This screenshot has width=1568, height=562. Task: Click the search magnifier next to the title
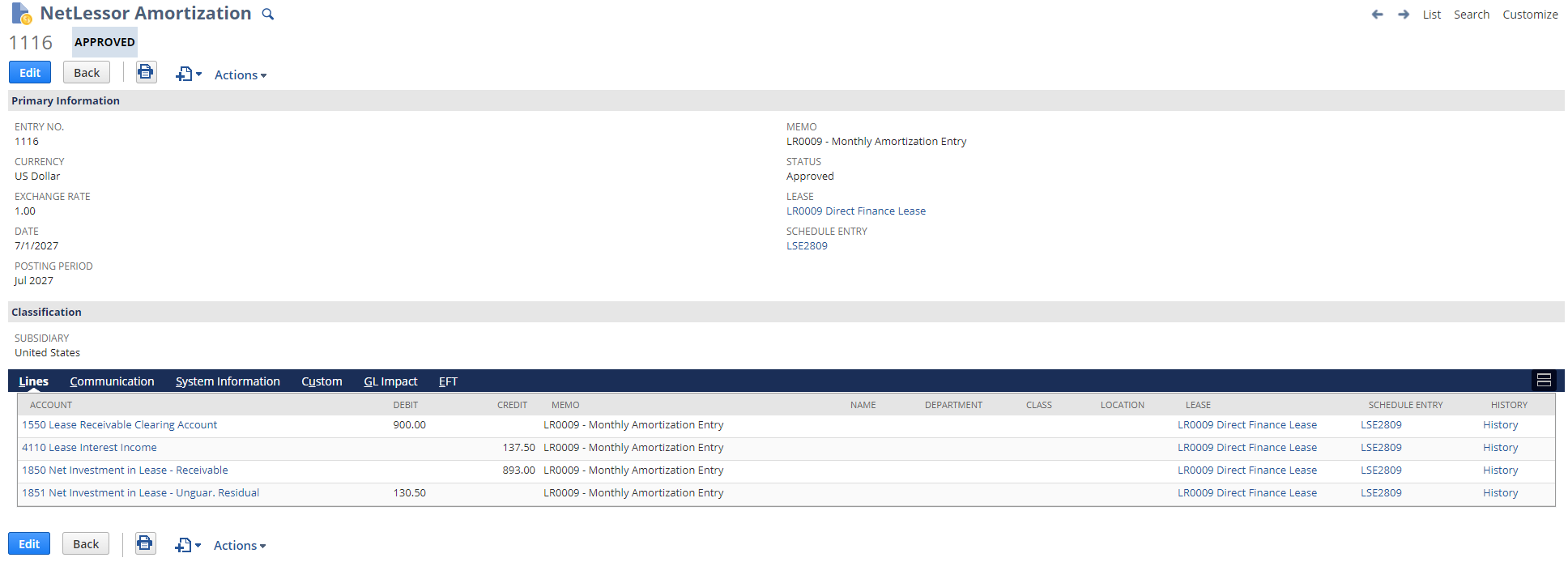pyautogui.click(x=268, y=15)
